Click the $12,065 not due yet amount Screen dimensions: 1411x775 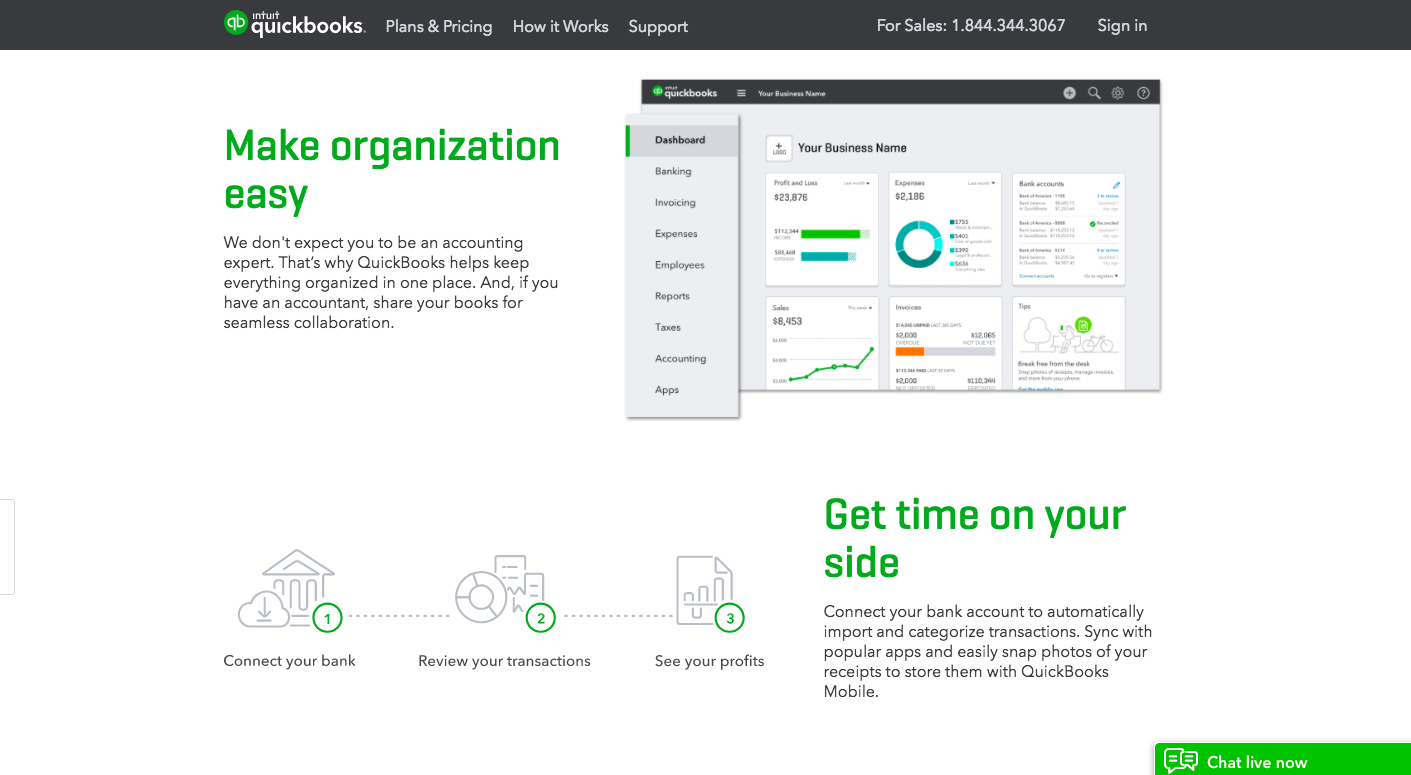coord(982,335)
